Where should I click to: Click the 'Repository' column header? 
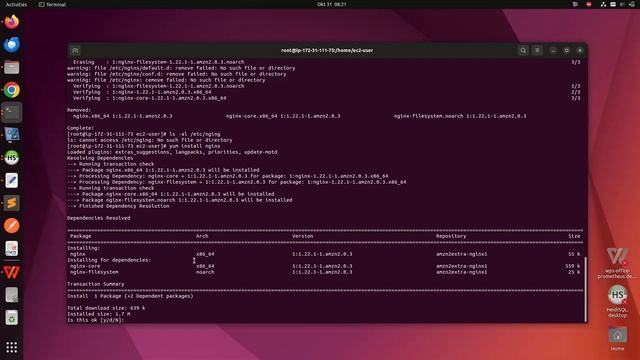click(451, 236)
